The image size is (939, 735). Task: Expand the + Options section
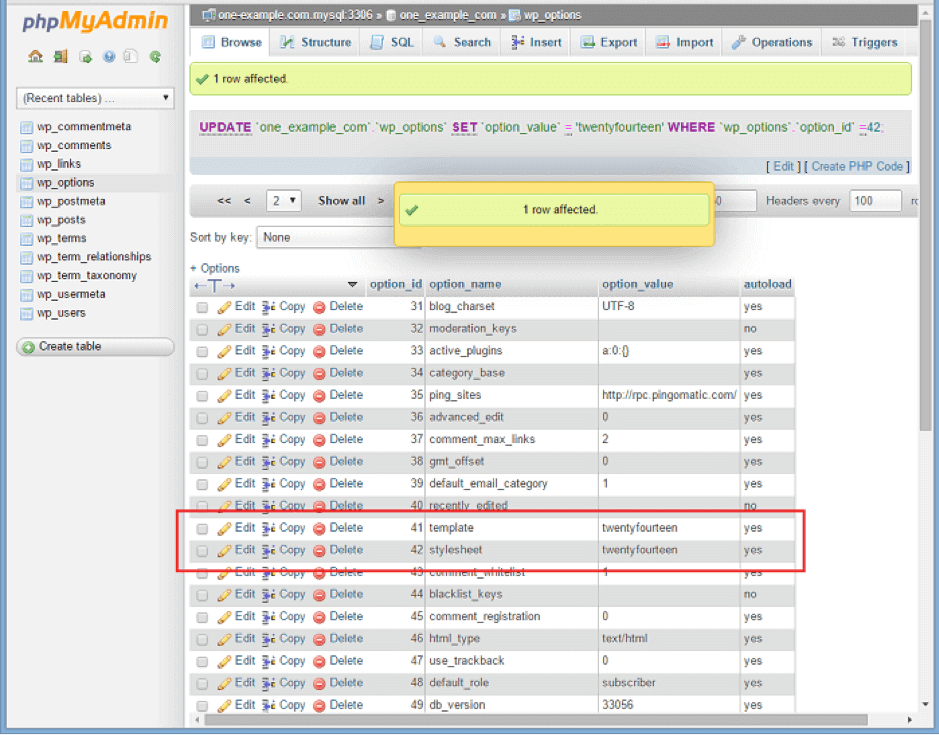[215, 268]
